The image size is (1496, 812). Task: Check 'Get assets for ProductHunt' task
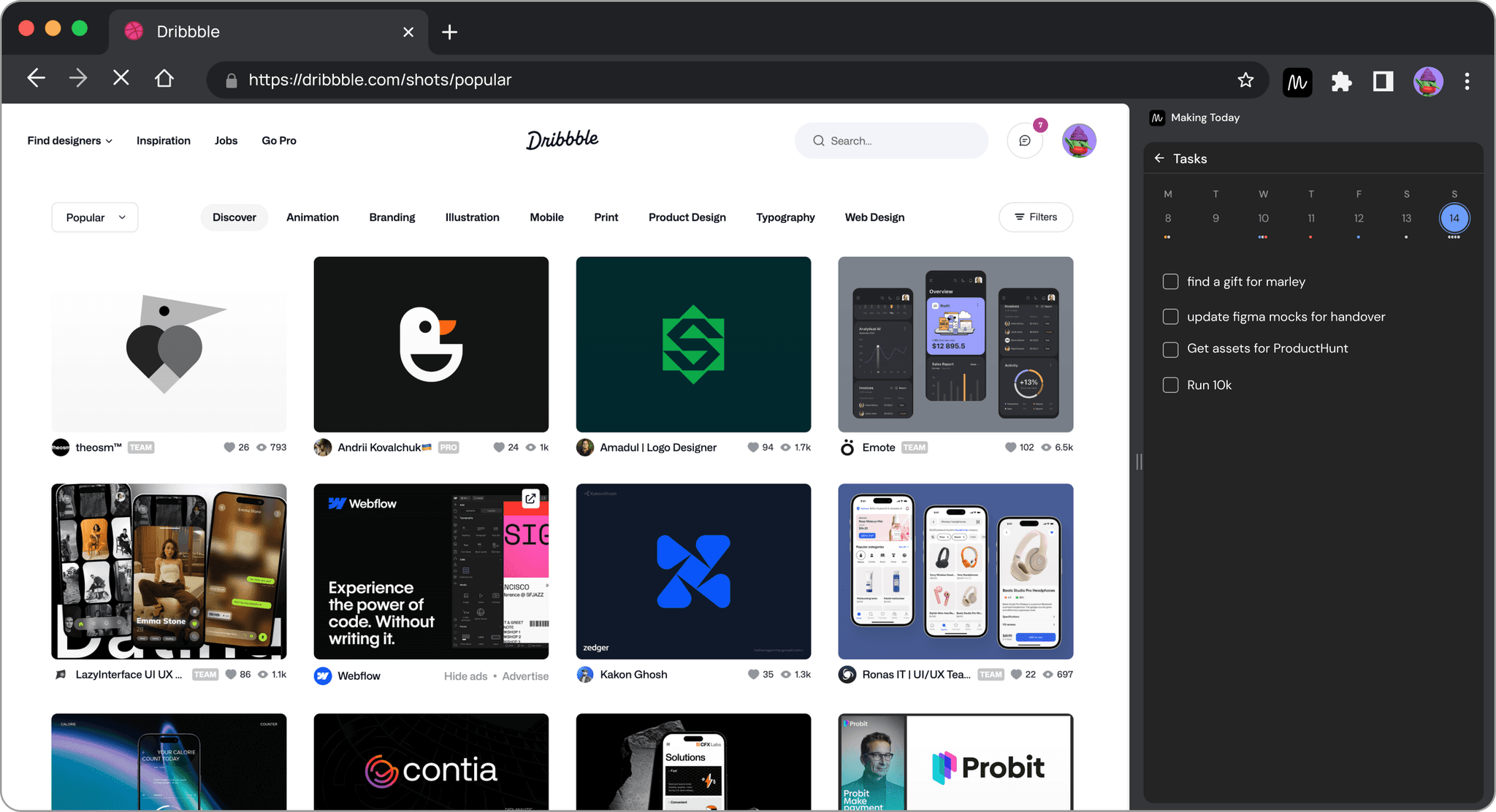pyautogui.click(x=1170, y=349)
